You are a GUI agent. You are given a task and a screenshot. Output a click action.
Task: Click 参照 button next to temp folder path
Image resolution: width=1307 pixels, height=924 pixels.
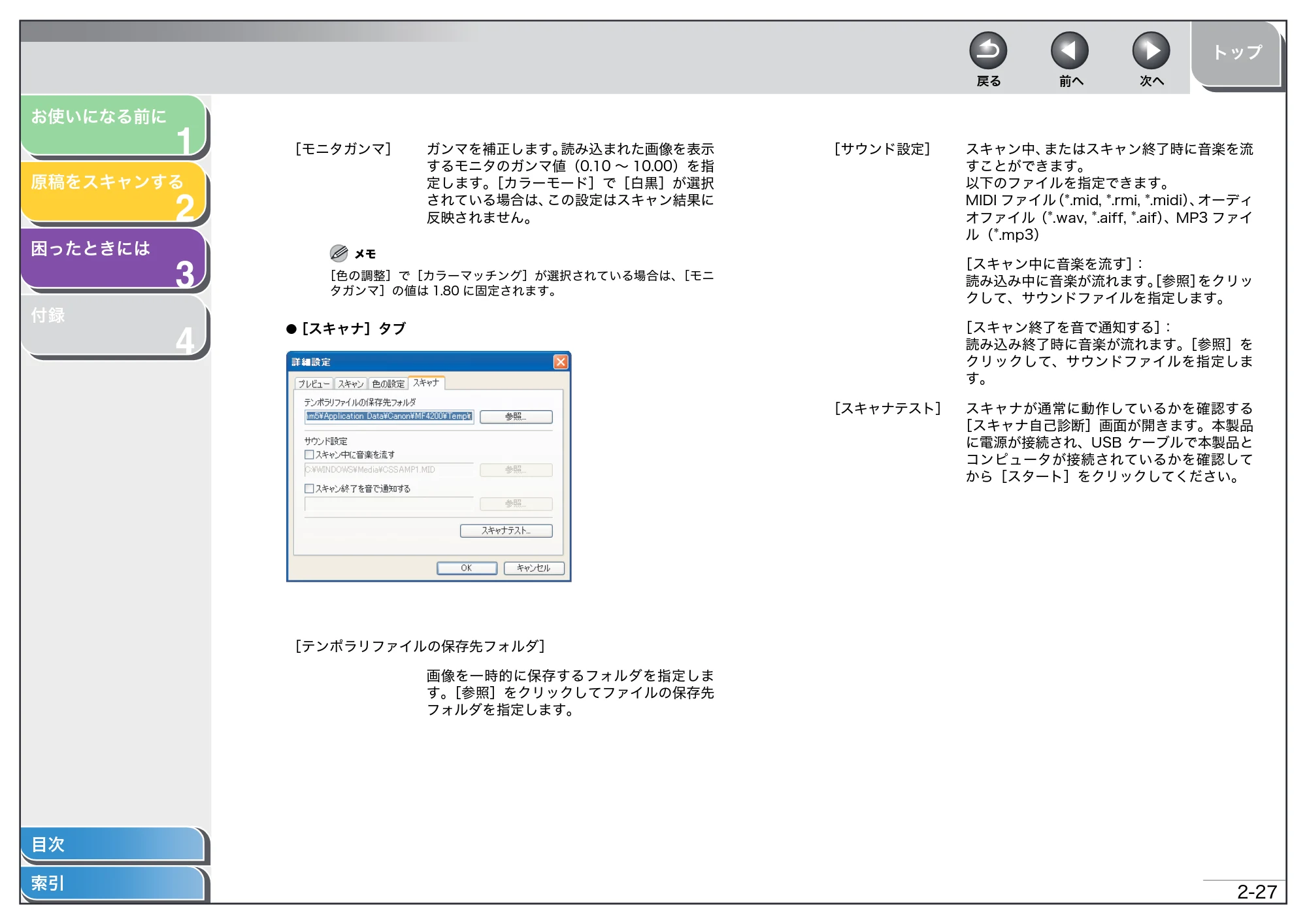516,417
